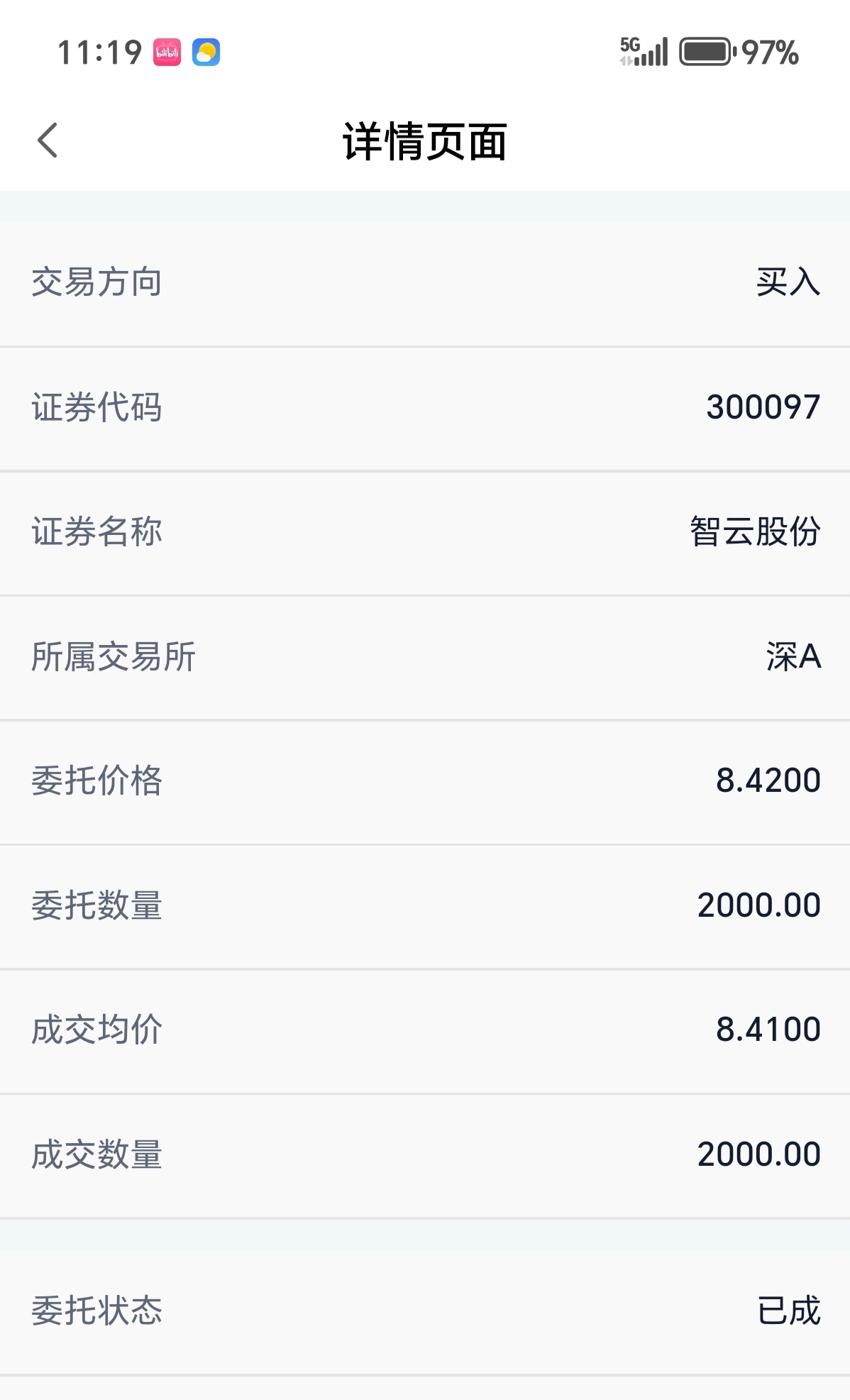Screen dimensions: 850x1400
Task: Tap the 5G signal strength icon
Action: pyautogui.click(x=644, y=52)
